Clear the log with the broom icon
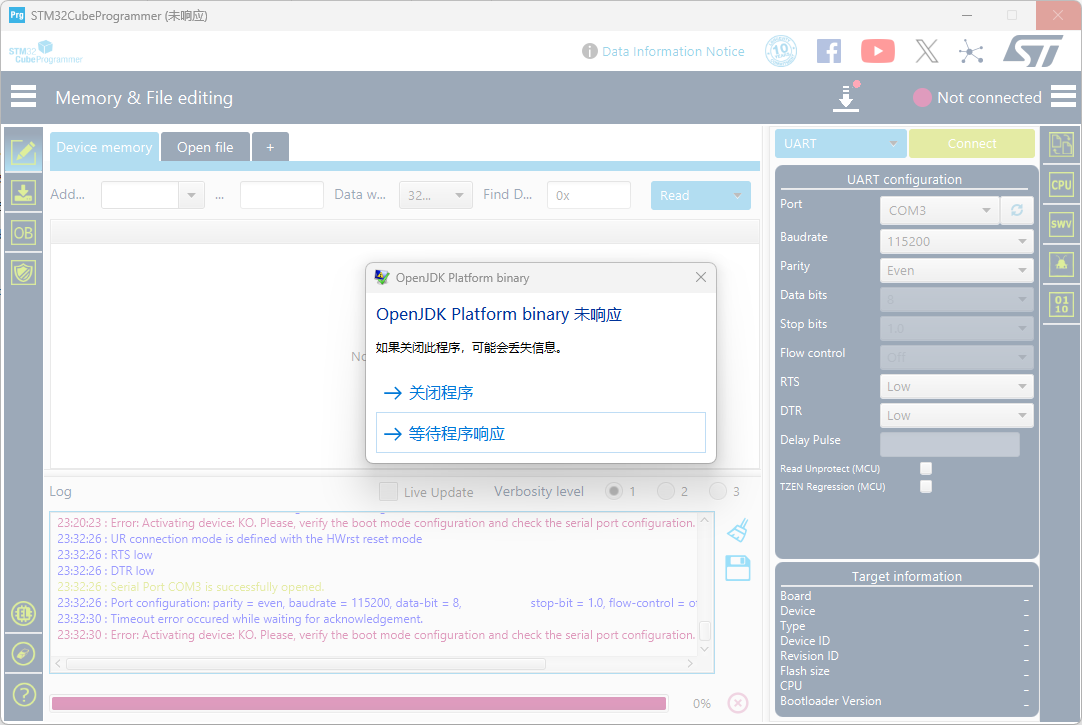 [738, 530]
